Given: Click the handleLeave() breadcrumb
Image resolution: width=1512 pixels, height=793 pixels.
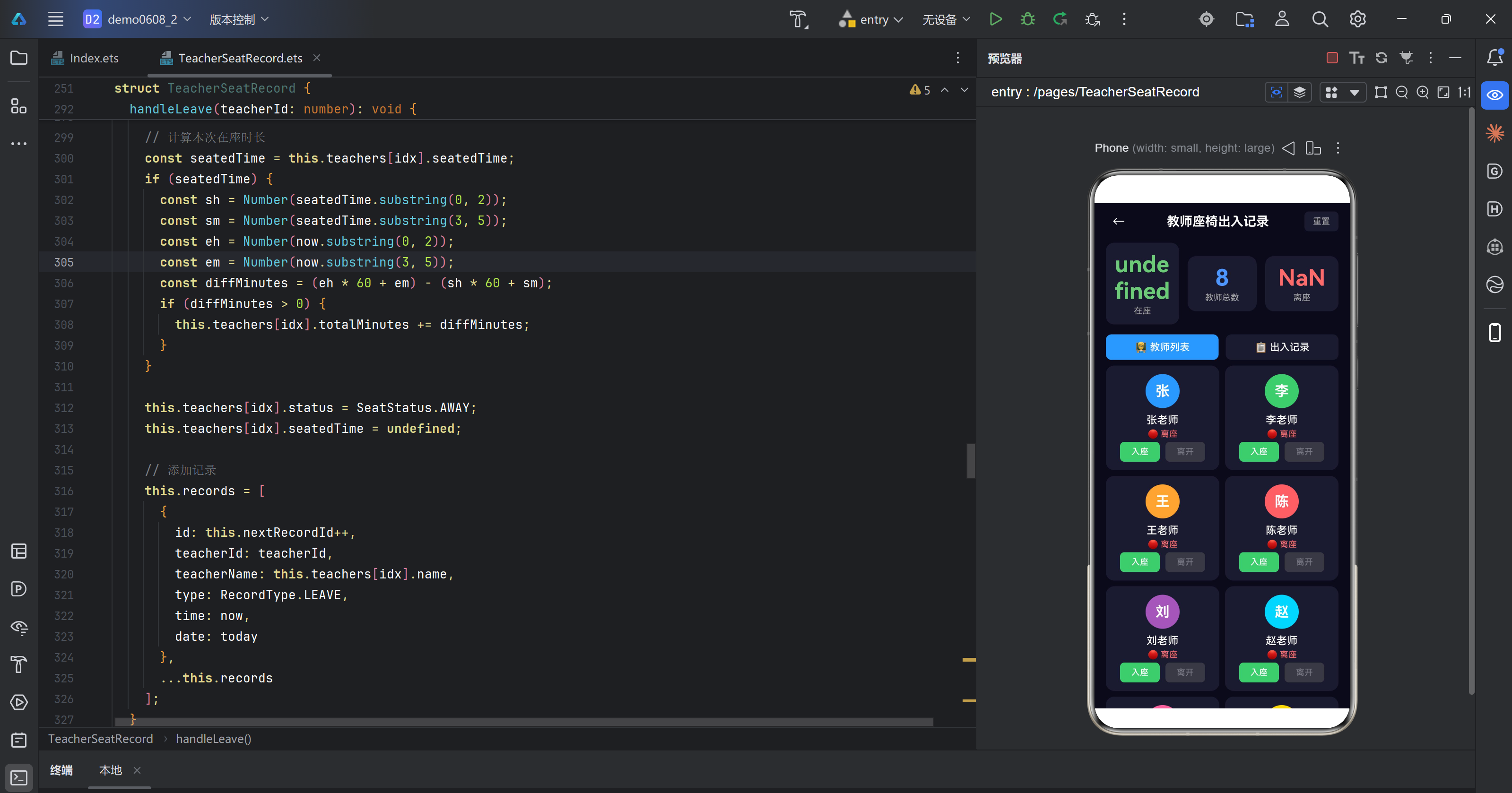Looking at the screenshot, I should (214, 739).
